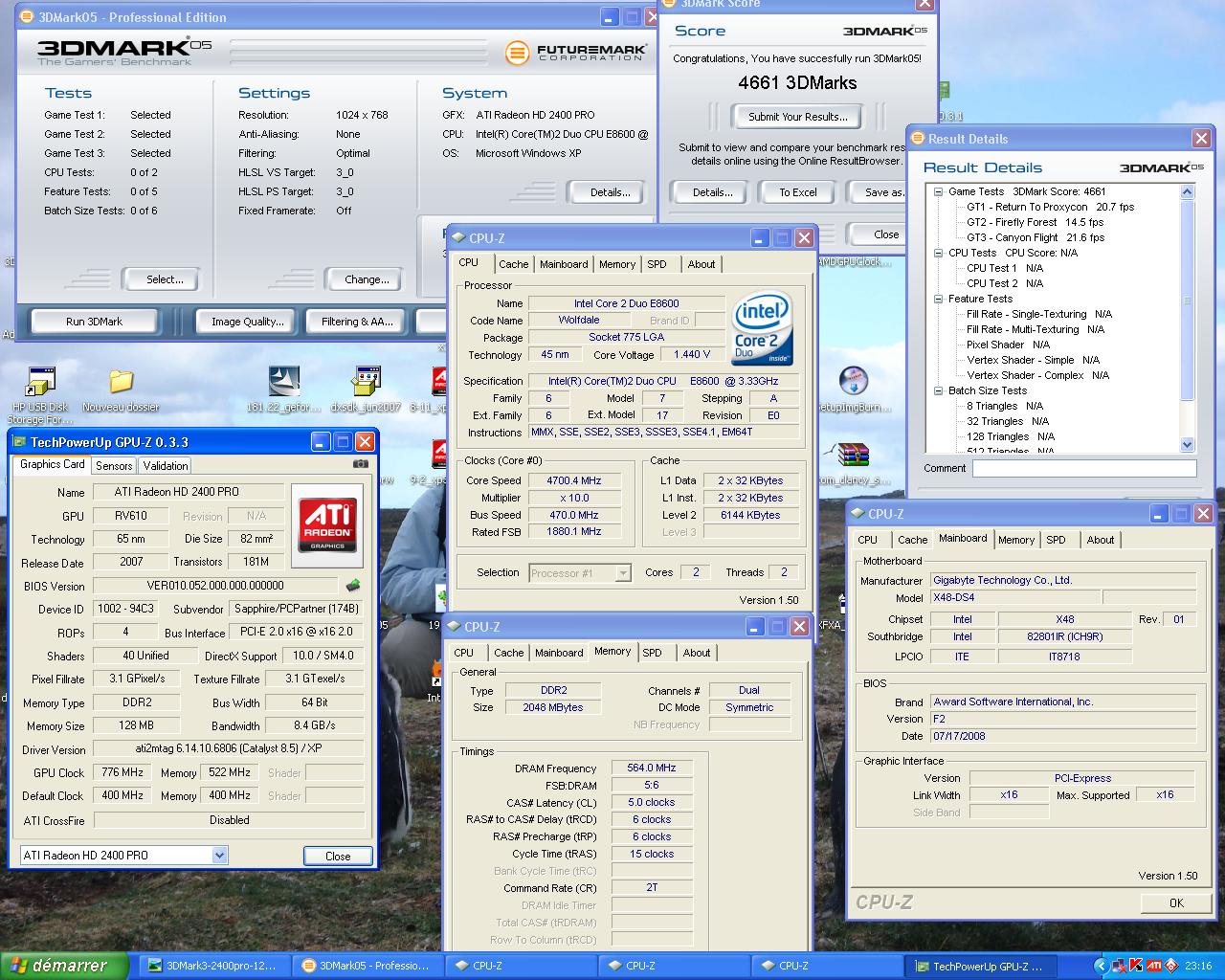This screenshot has height=980, width=1225.
Task: Click the Result Details scrollbar up arrow
Action: coord(1188,191)
